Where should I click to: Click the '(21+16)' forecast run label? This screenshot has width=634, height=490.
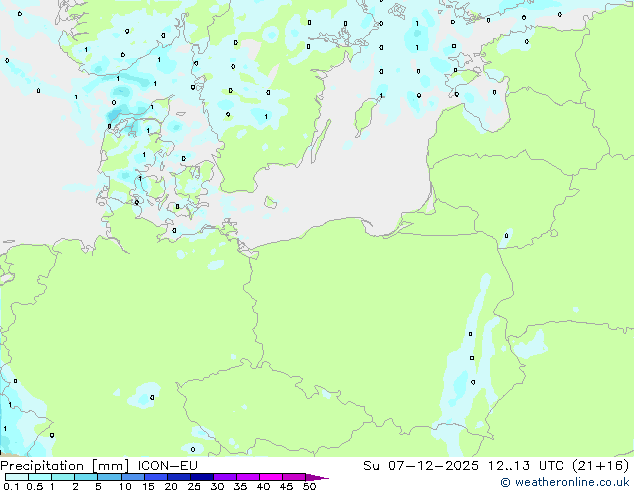tap(600, 466)
